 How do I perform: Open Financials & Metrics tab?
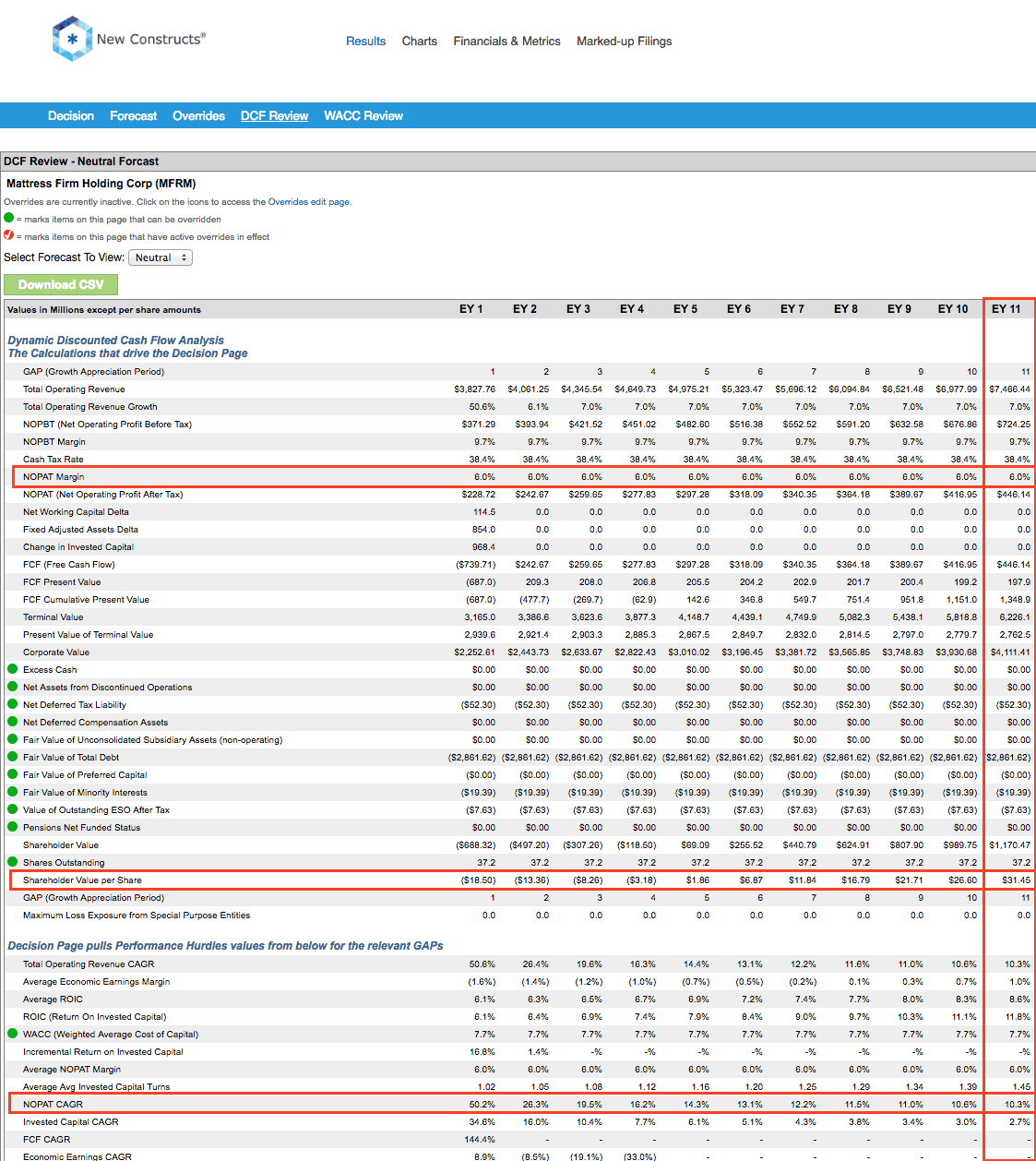(507, 41)
